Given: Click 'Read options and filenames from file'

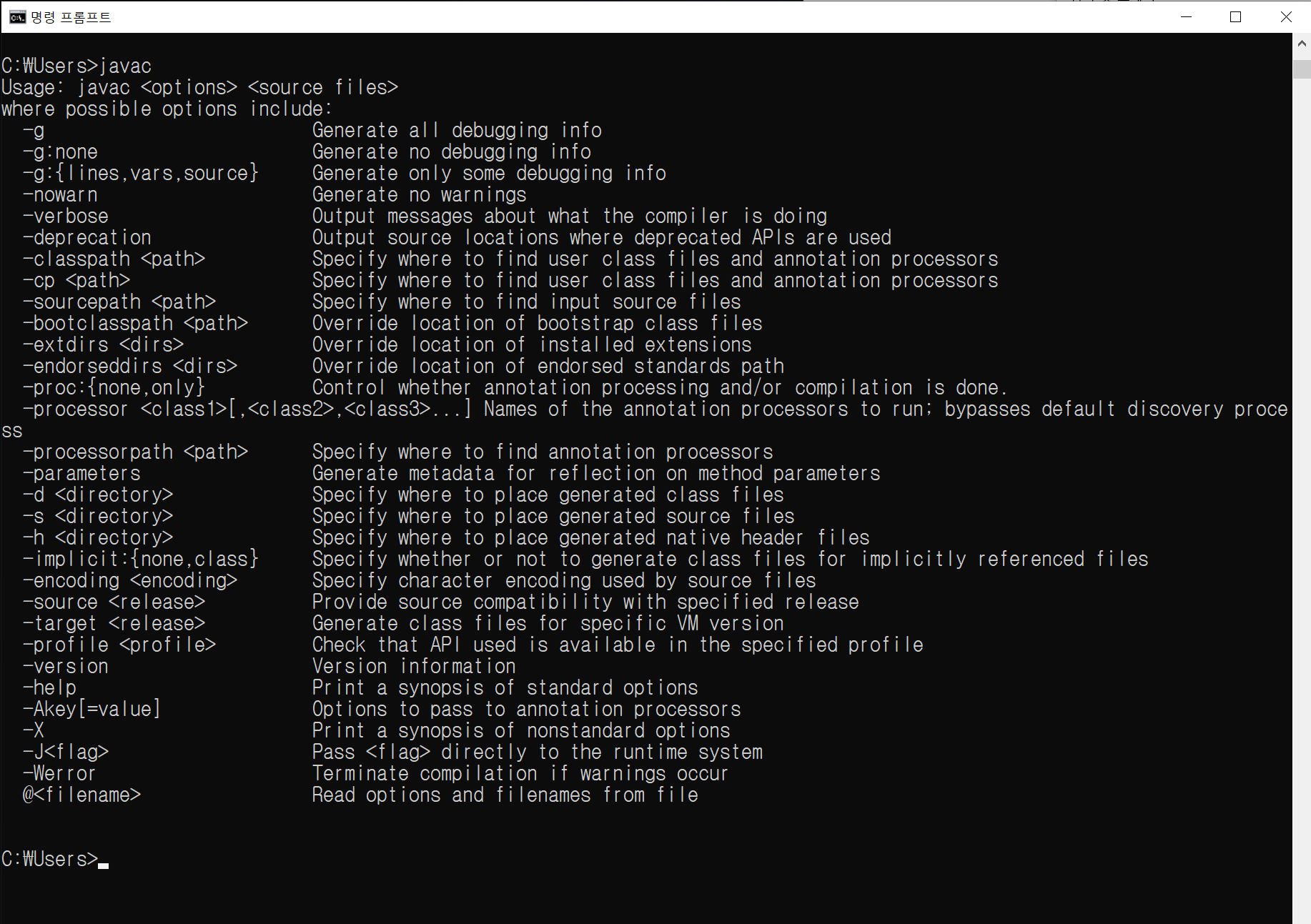Looking at the screenshot, I should coord(505,795).
